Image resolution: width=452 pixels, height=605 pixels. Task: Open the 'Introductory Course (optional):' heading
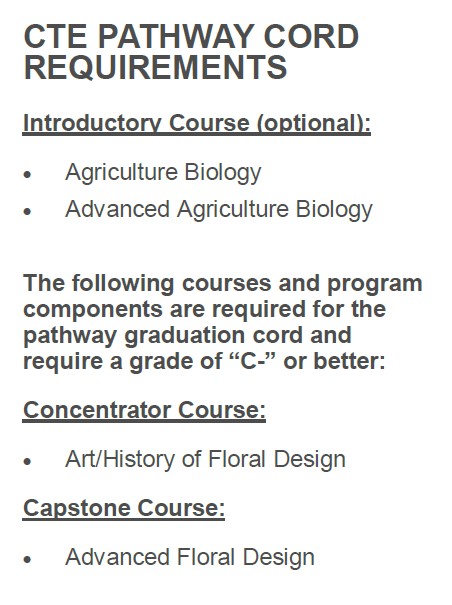pyautogui.click(x=197, y=124)
